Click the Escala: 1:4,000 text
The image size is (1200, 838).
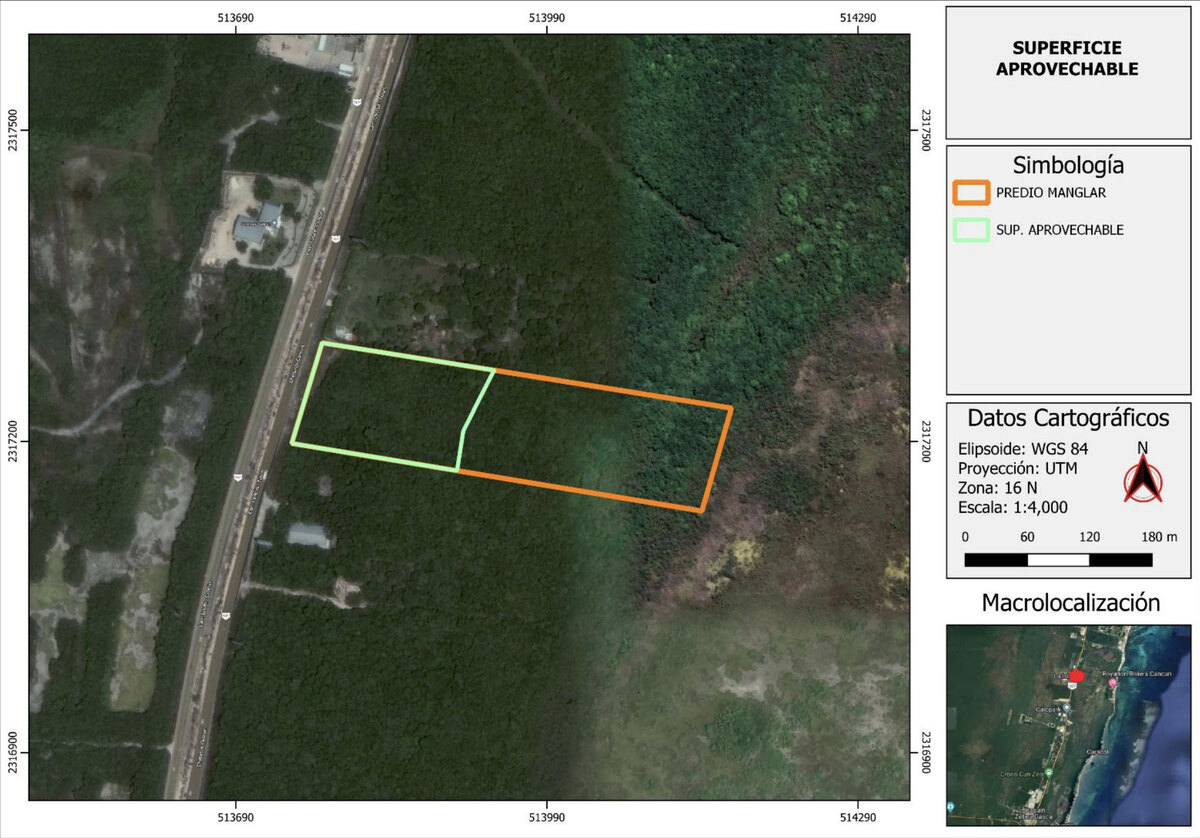pos(1012,507)
